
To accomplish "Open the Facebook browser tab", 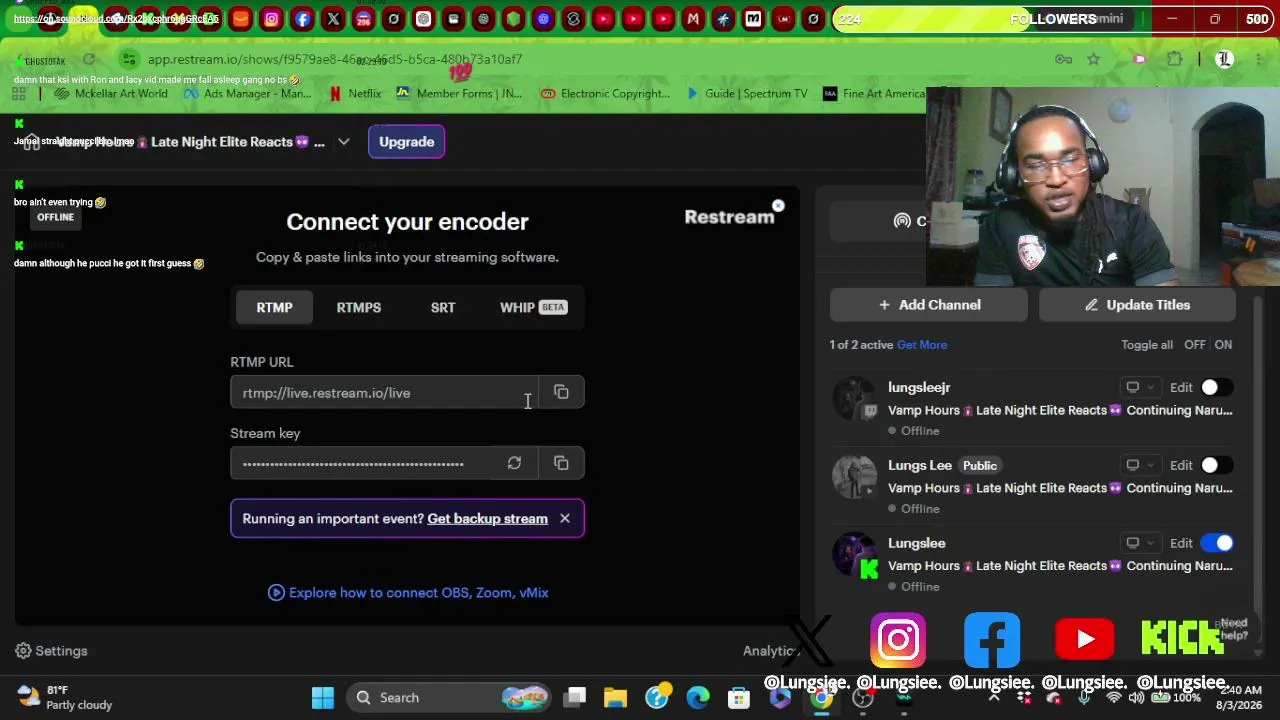I will point(302,19).
